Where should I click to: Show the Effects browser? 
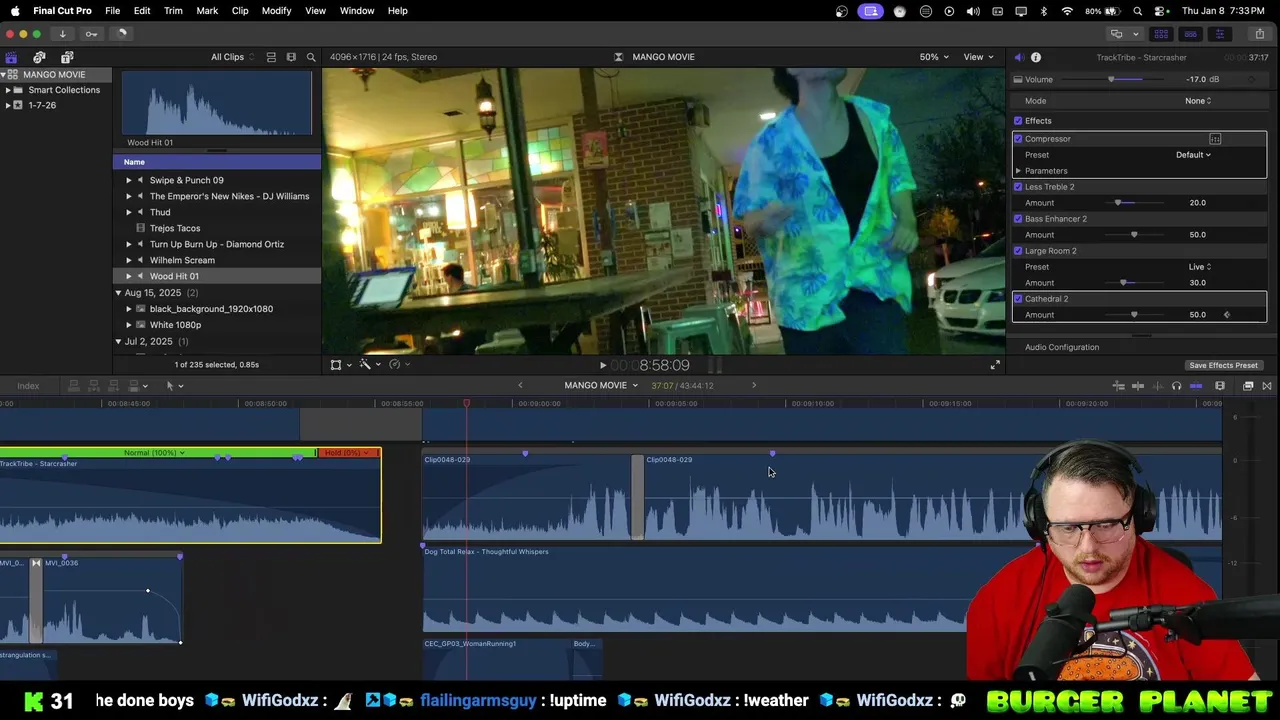[1248, 386]
